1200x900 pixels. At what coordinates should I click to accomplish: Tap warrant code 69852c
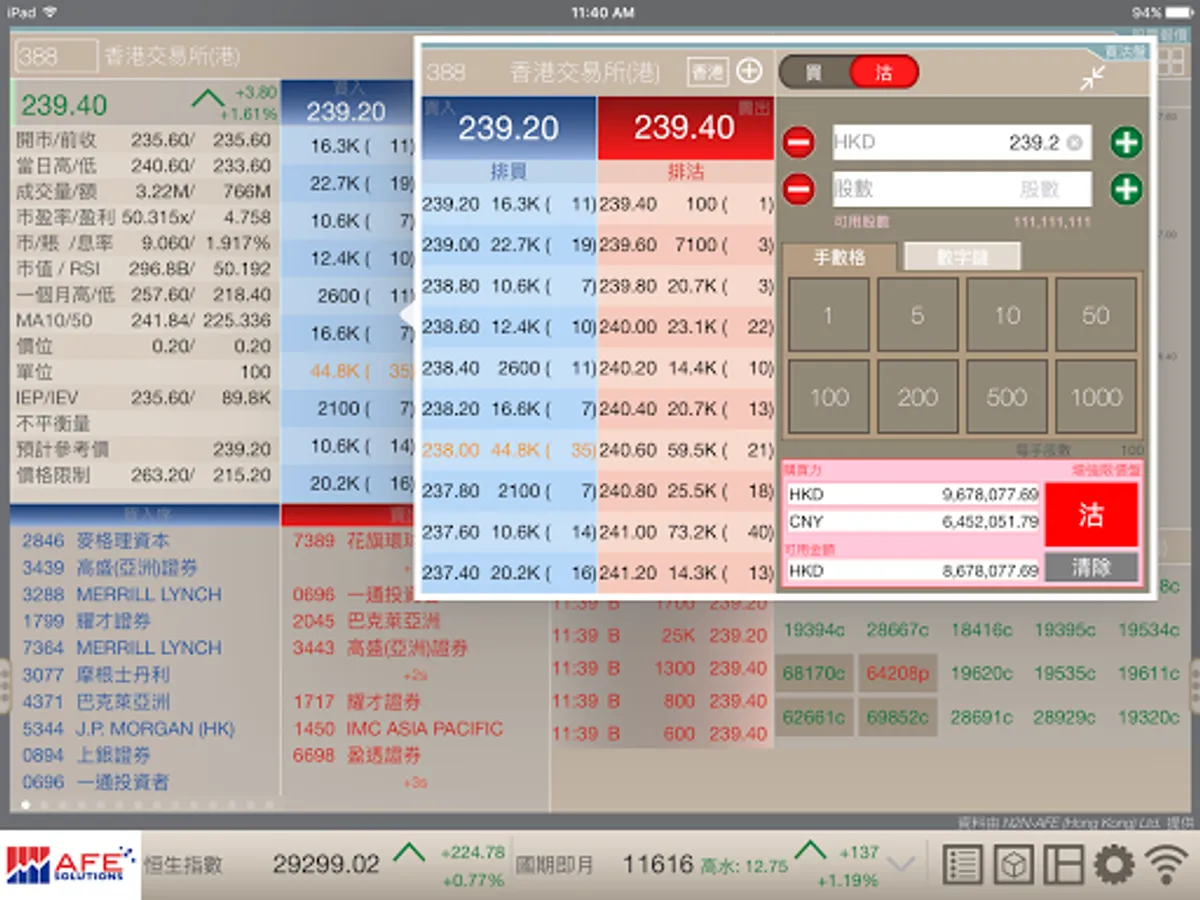(x=898, y=717)
